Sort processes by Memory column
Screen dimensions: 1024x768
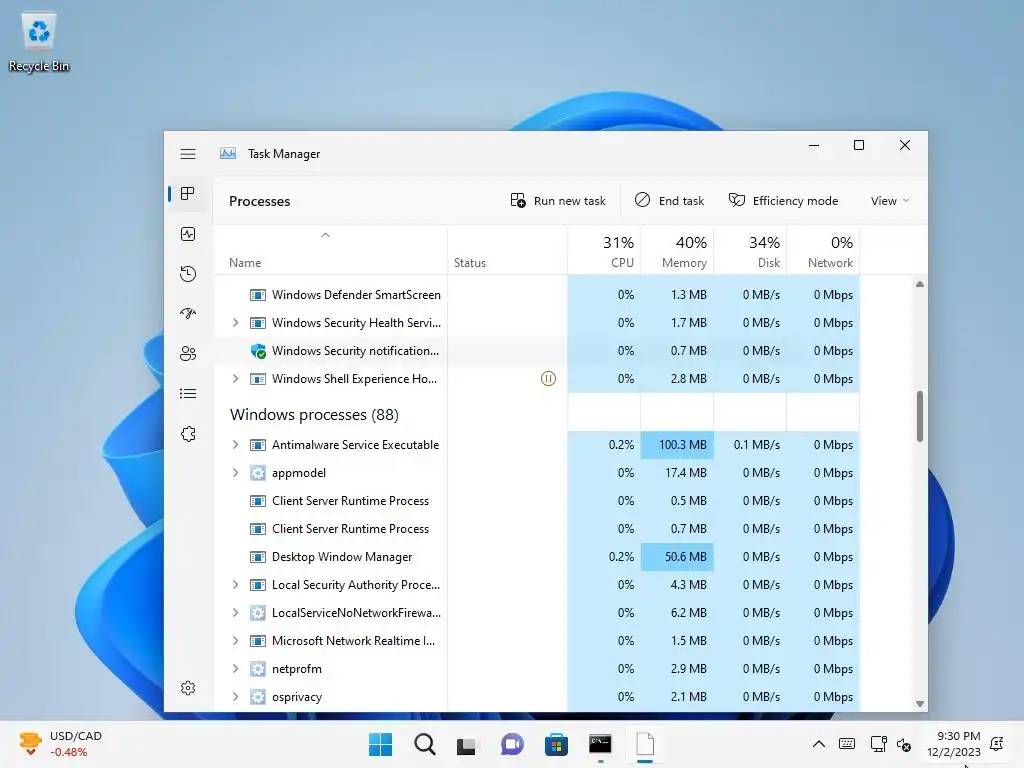click(x=677, y=251)
